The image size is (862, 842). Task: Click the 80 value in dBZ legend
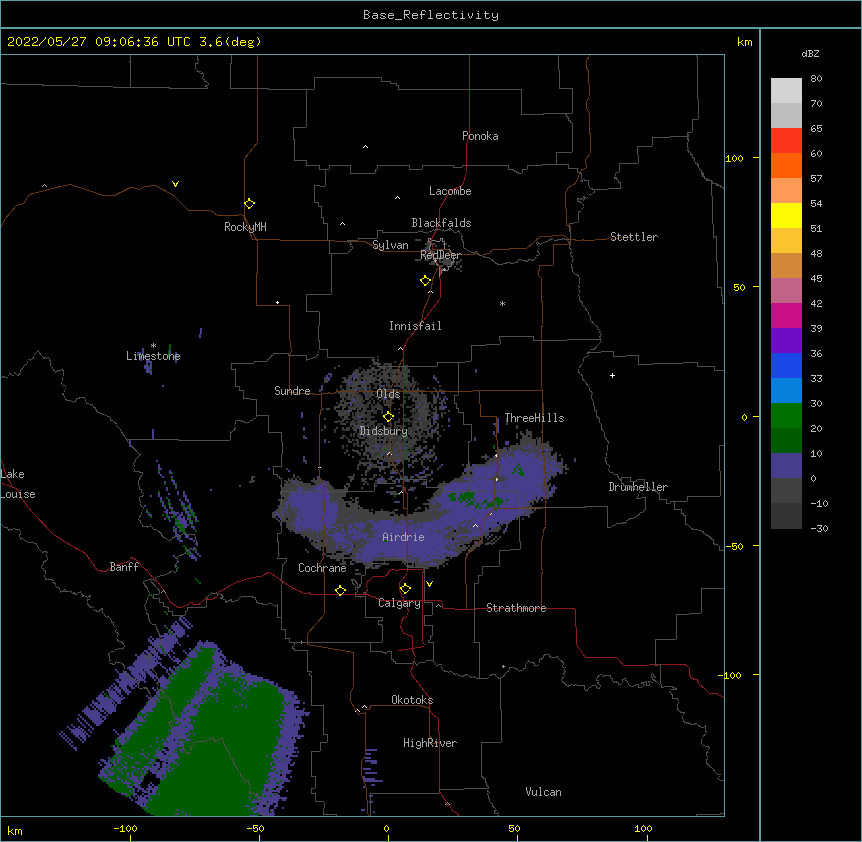tap(816, 79)
